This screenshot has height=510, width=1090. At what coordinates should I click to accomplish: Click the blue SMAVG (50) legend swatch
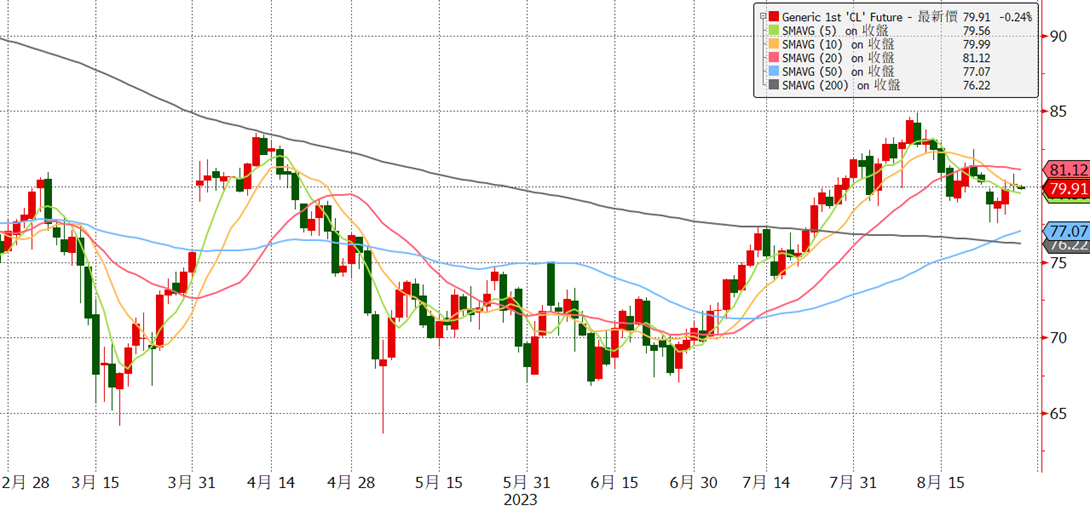772,72
